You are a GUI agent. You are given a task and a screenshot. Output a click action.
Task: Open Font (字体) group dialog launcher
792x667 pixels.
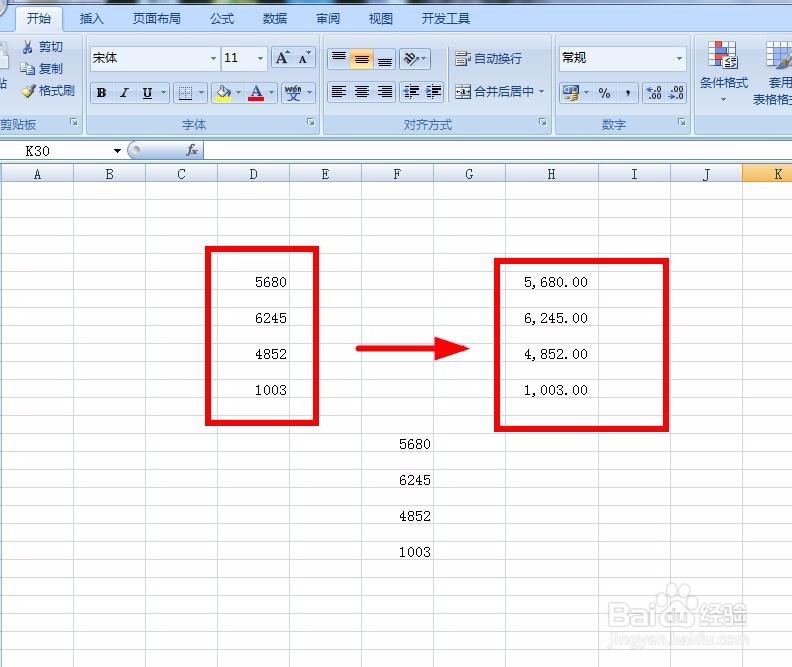click(x=311, y=122)
